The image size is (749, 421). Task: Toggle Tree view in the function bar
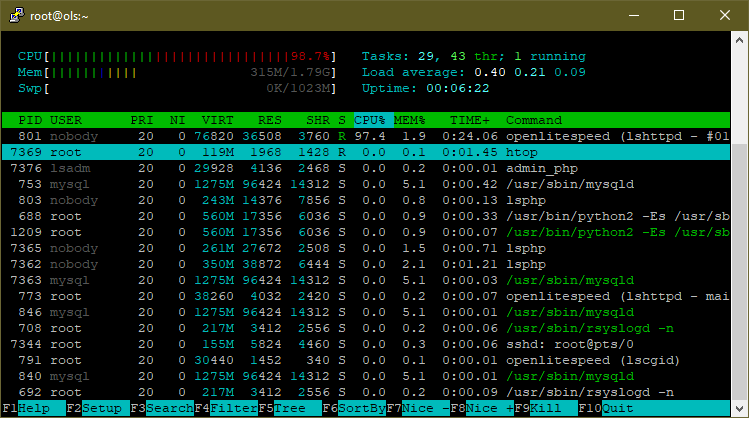[290, 408]
